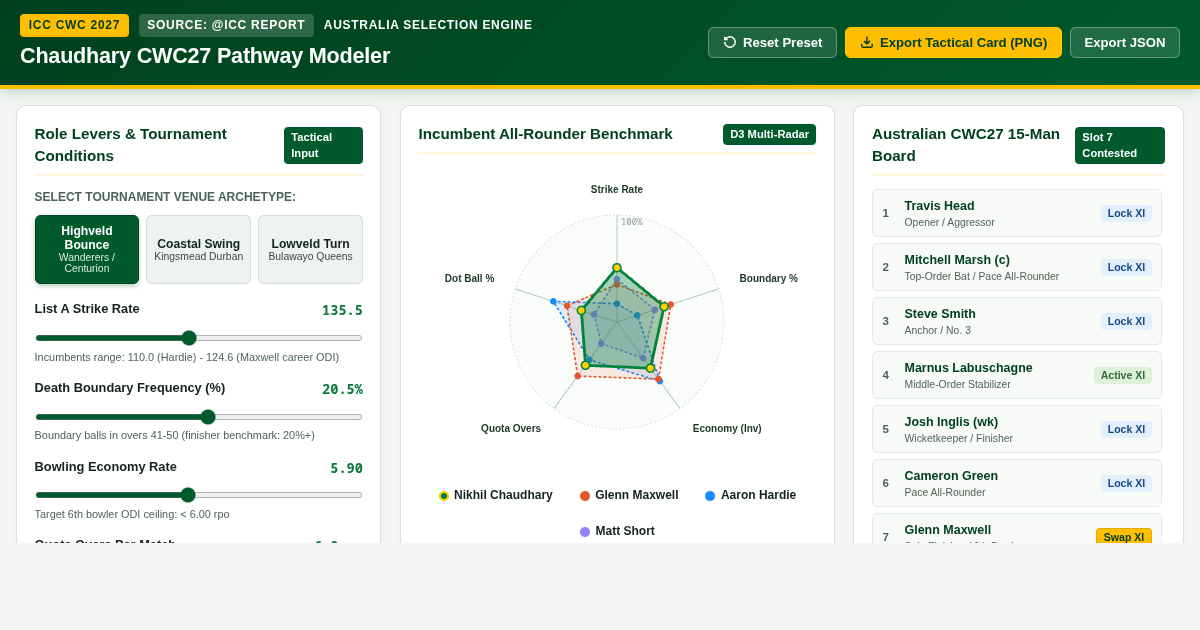Click the Strike Rate radar axis label

[x=617, y=189]
